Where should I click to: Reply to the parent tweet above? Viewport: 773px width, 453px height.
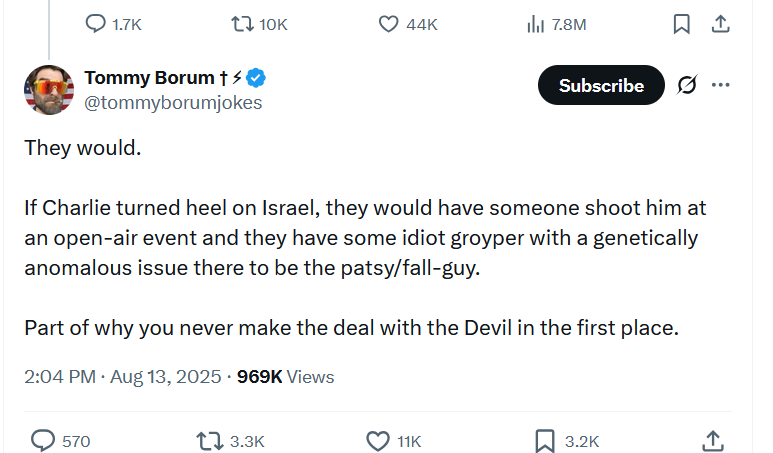pyautogui.click(x=97, y=24)
